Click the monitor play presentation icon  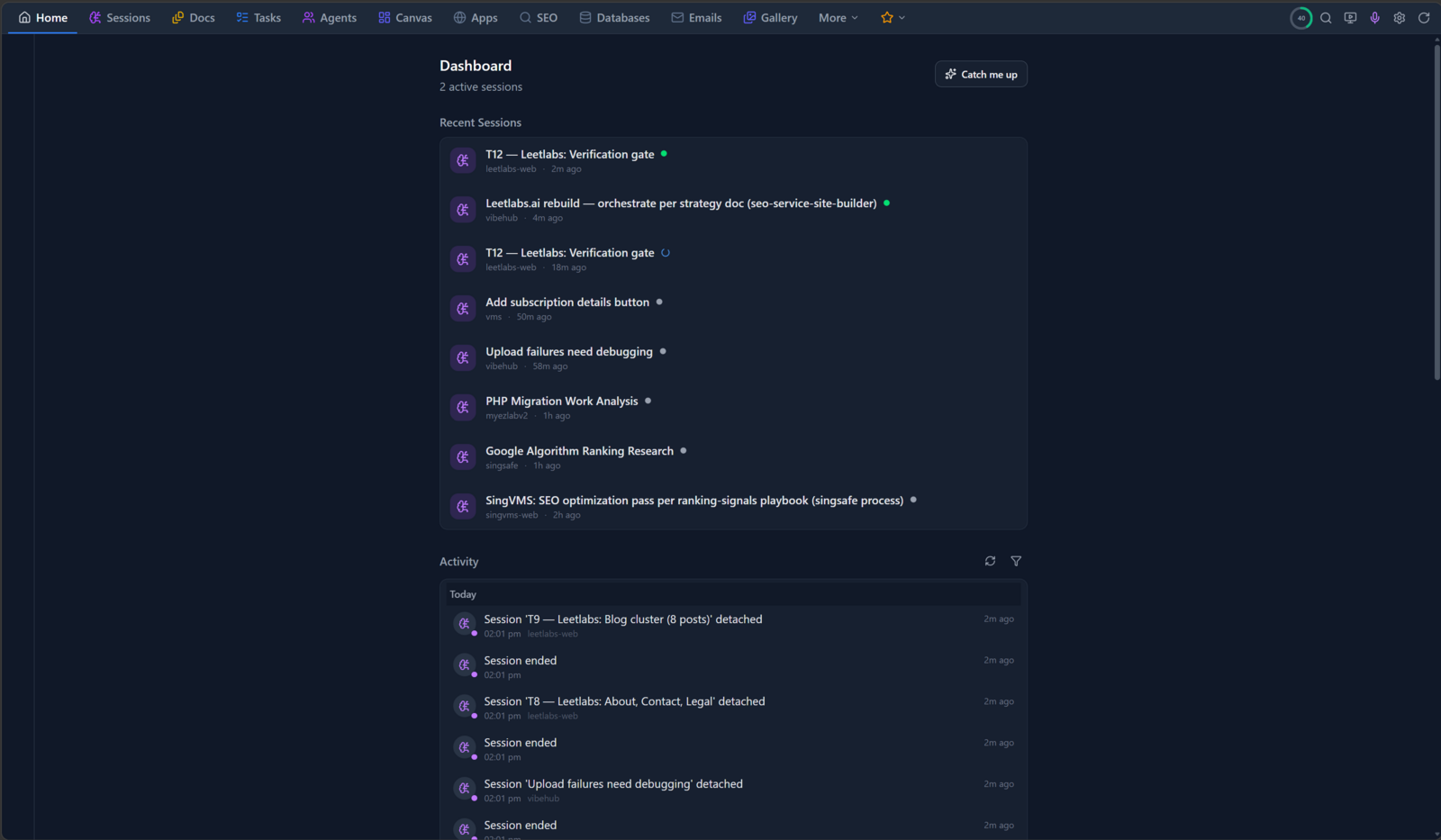coord(1350,17)
